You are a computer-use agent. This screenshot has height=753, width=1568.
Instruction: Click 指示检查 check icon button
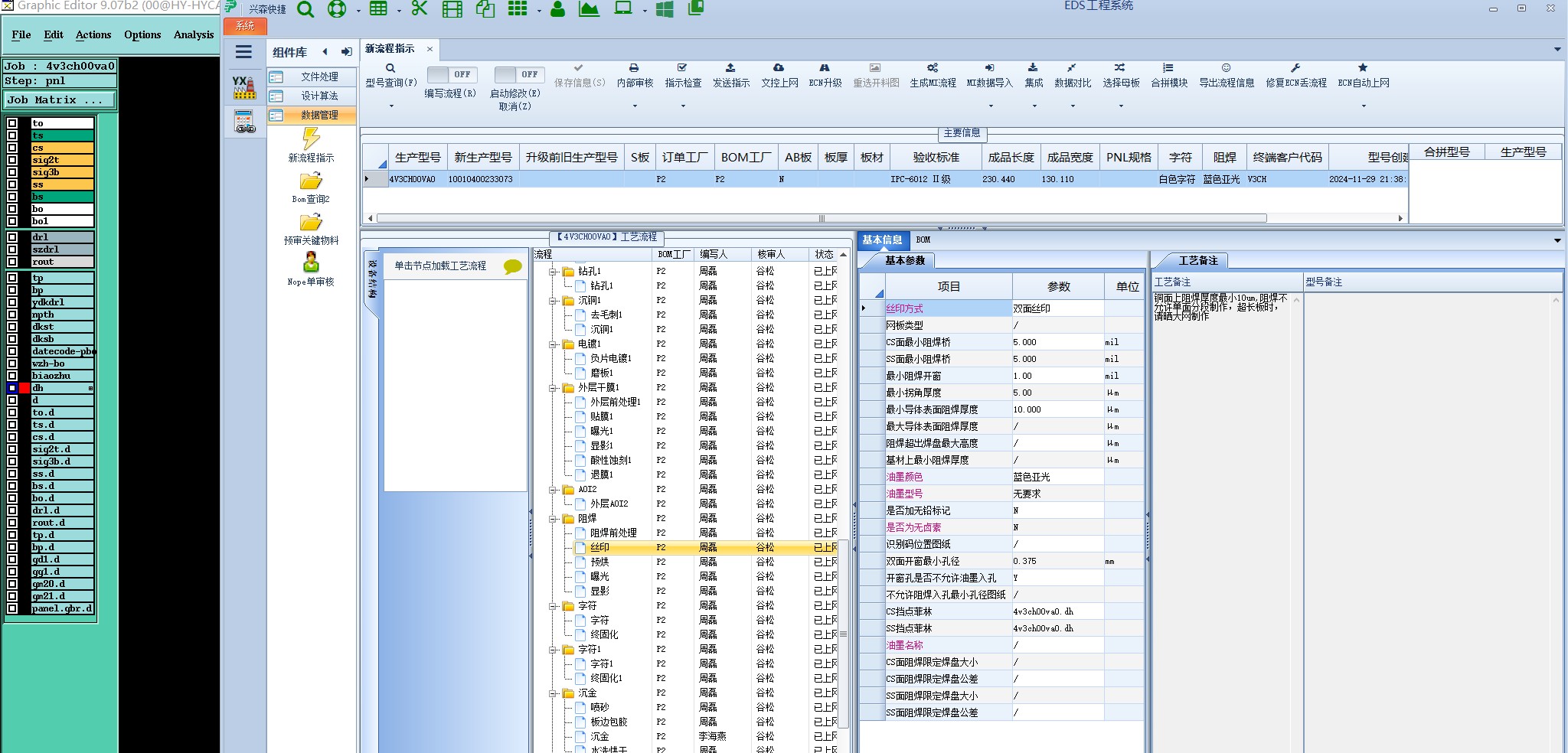click(x=683, y=76)
